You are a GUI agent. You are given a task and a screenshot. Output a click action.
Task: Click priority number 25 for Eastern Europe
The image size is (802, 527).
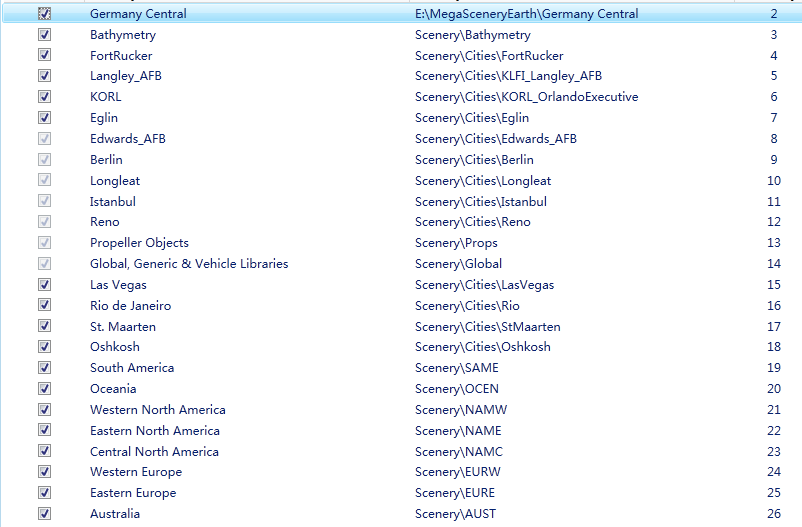pyautogui.click(x=773, y=493)
